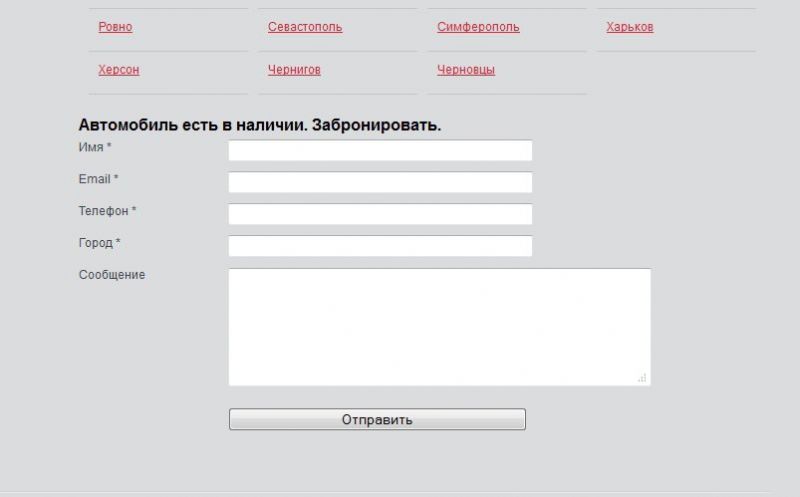The height and width of the screenshot is (497, 800).
Task: Click into the Email input box
Action: pos(380,183)
